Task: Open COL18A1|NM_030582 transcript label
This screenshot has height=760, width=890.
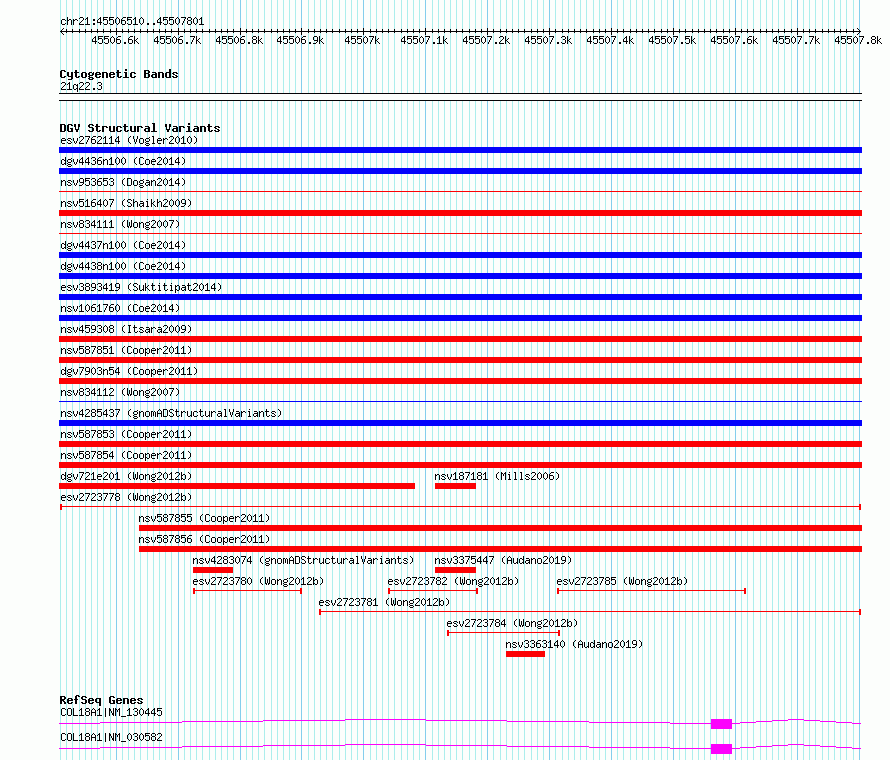Action: [x=111, y=737]
